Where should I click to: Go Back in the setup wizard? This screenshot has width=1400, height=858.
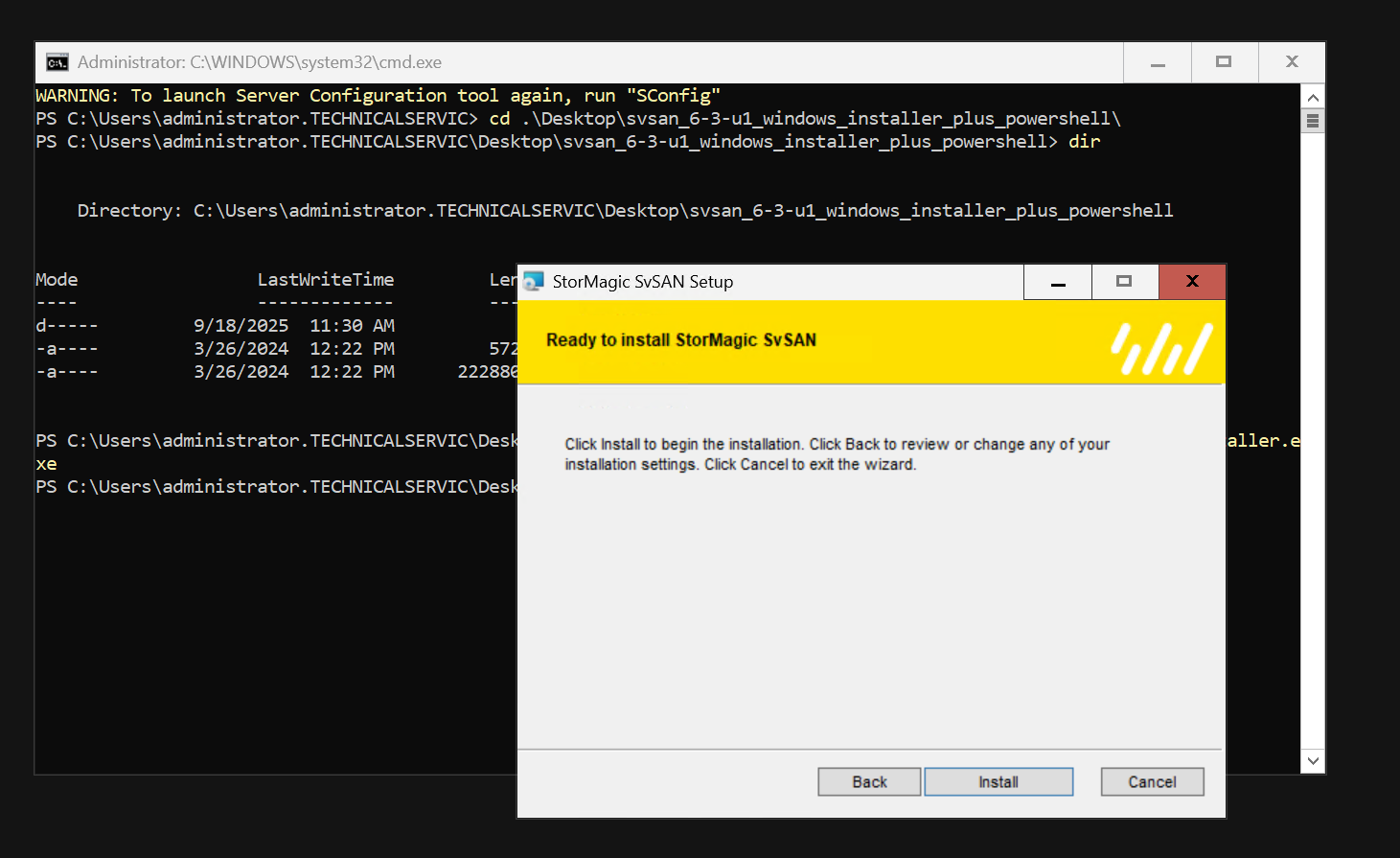click(x=869, y=781)
